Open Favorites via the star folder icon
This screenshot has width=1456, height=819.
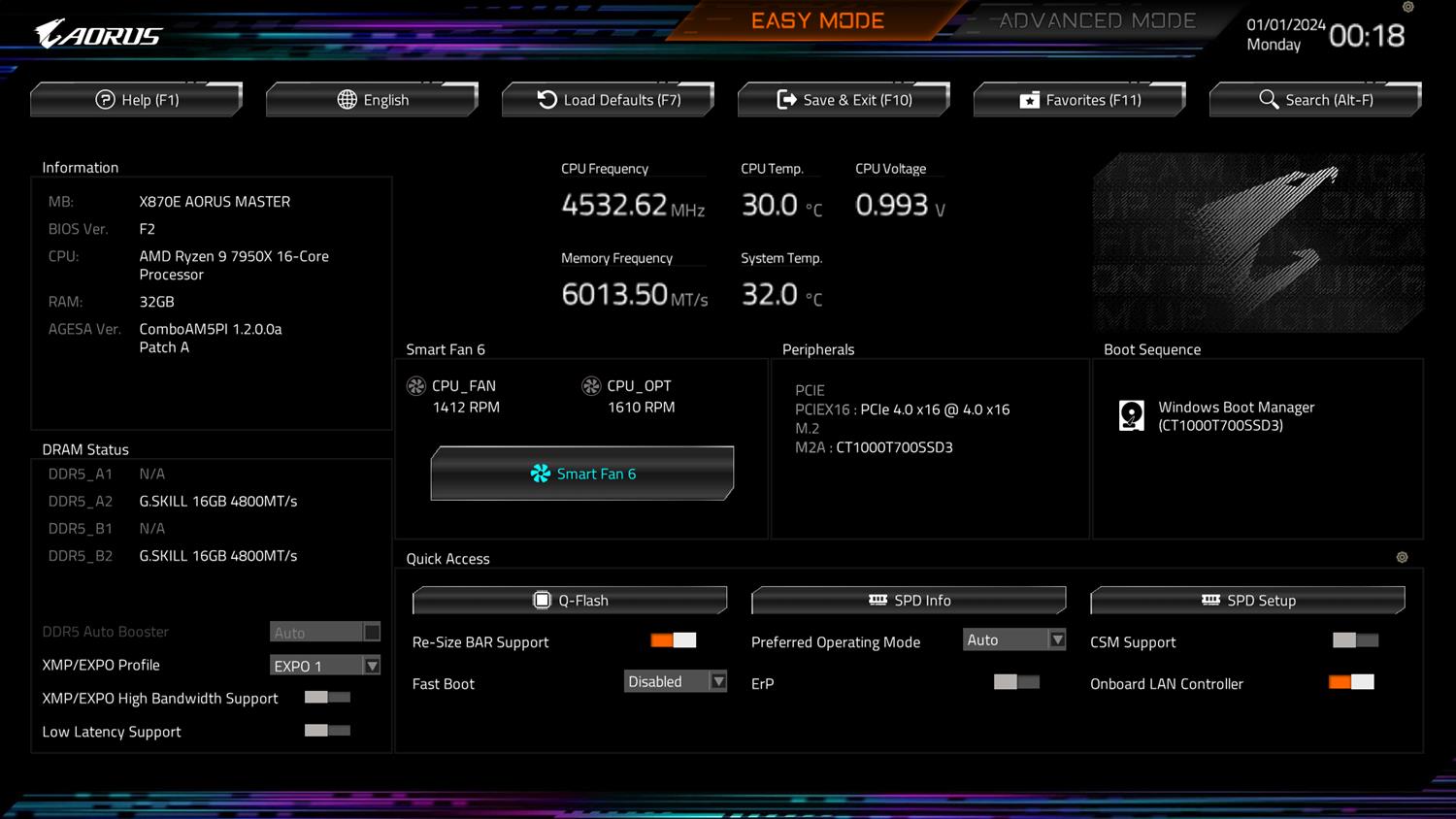click(1029, 100)
